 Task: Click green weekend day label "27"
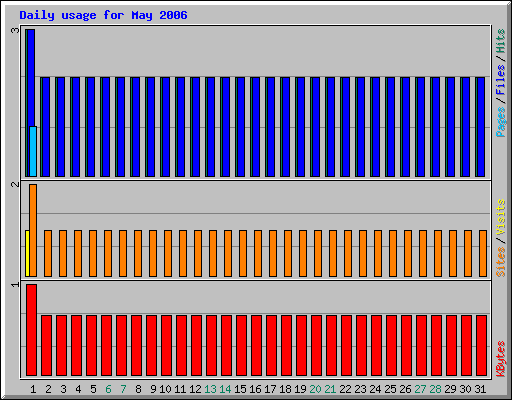tap(420, 389)
